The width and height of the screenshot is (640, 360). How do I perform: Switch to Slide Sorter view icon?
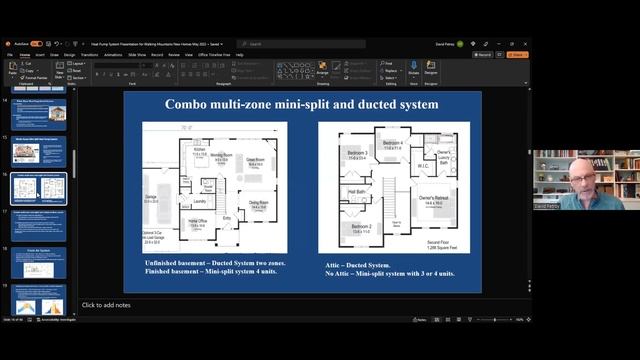tap(448, 320)
